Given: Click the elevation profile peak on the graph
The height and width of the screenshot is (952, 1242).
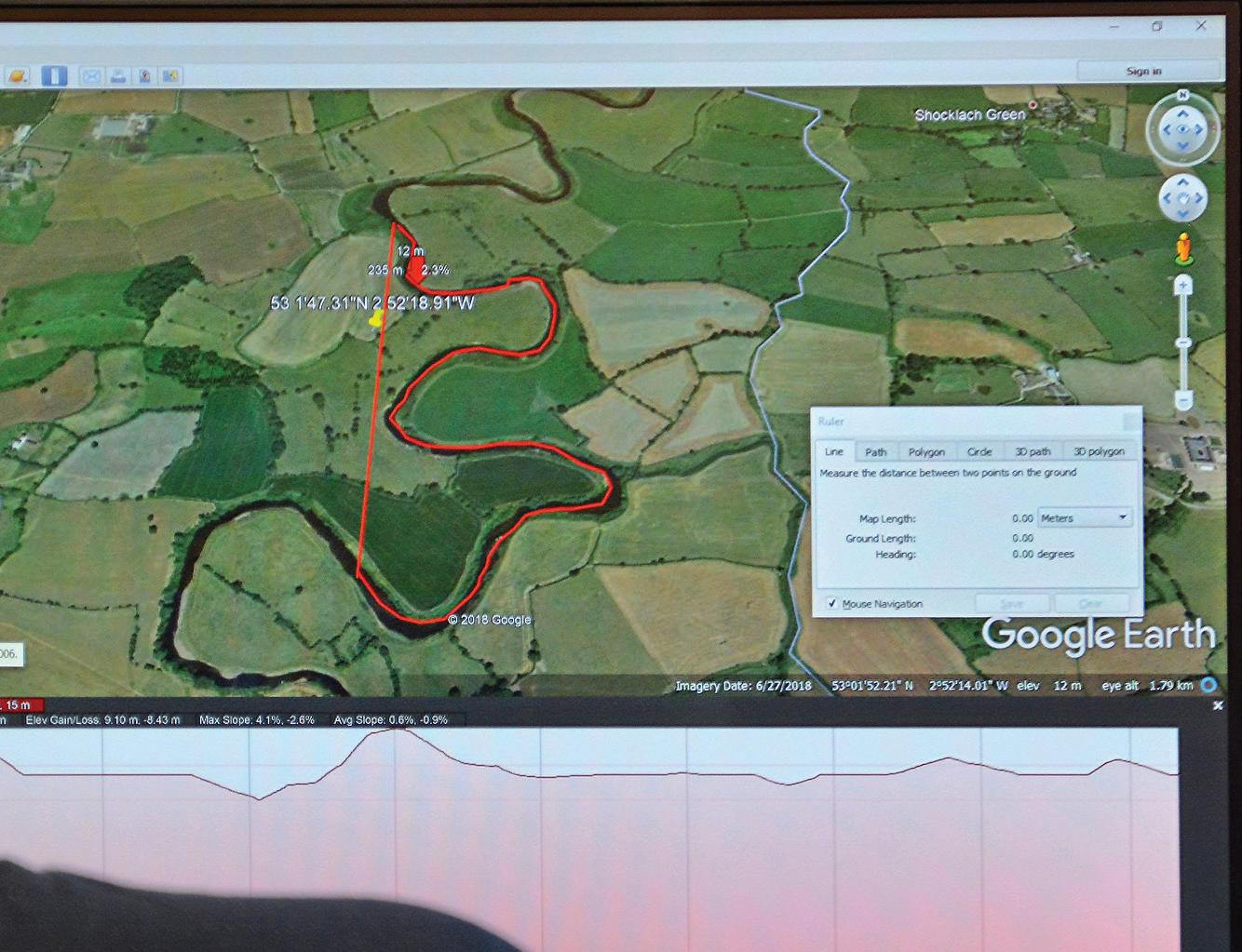Looking at the screenshot, I should click(x=396, y=731).
